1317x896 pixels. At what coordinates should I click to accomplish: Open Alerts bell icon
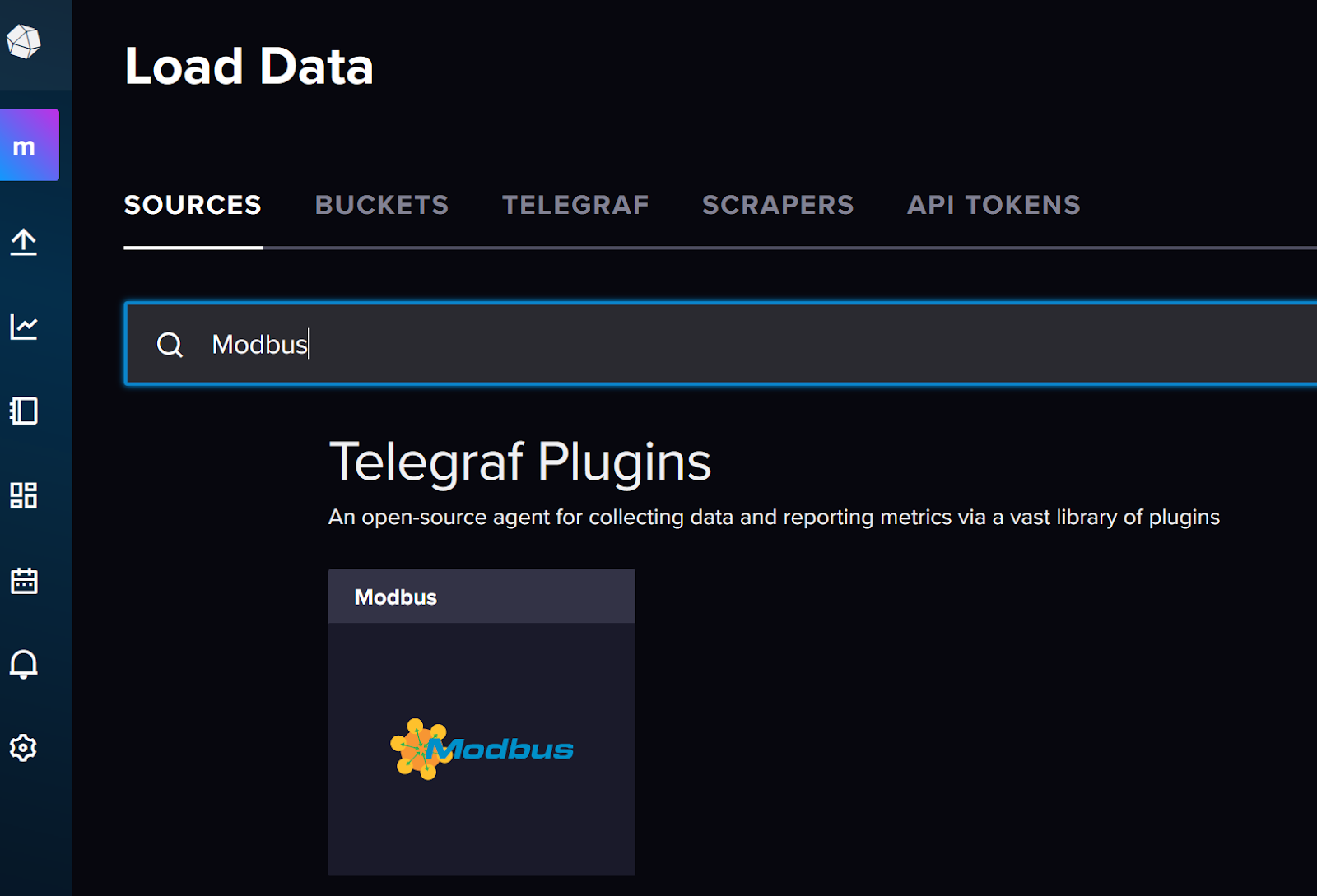(x=24, y=664)
